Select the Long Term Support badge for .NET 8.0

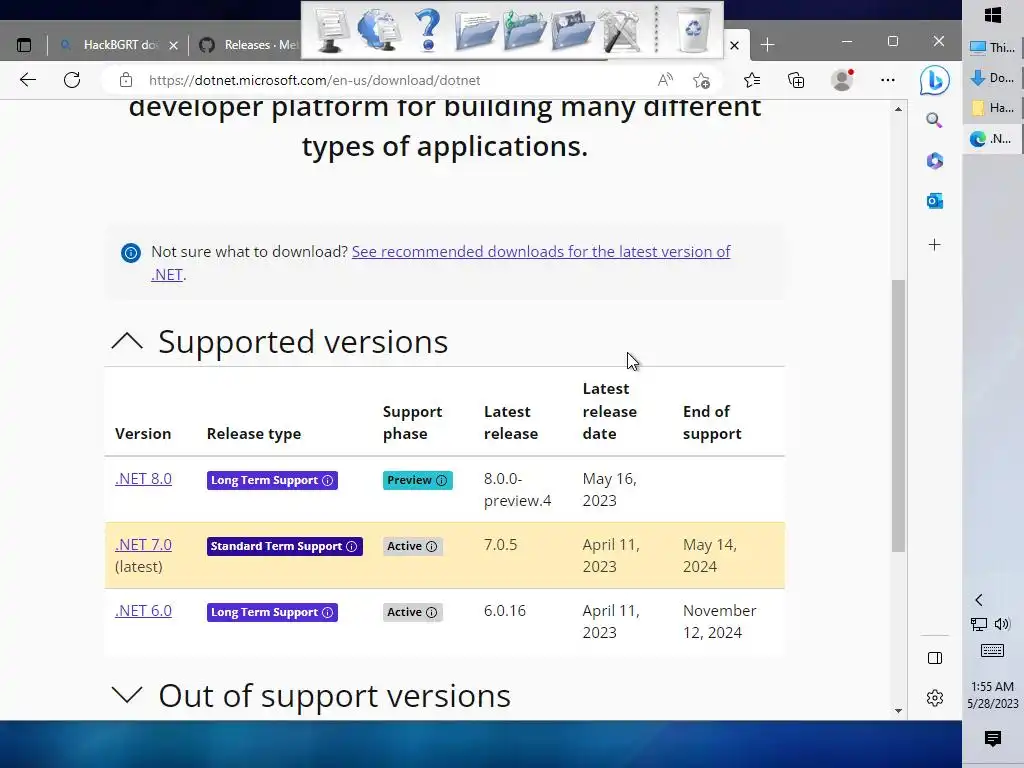[272, 481]
